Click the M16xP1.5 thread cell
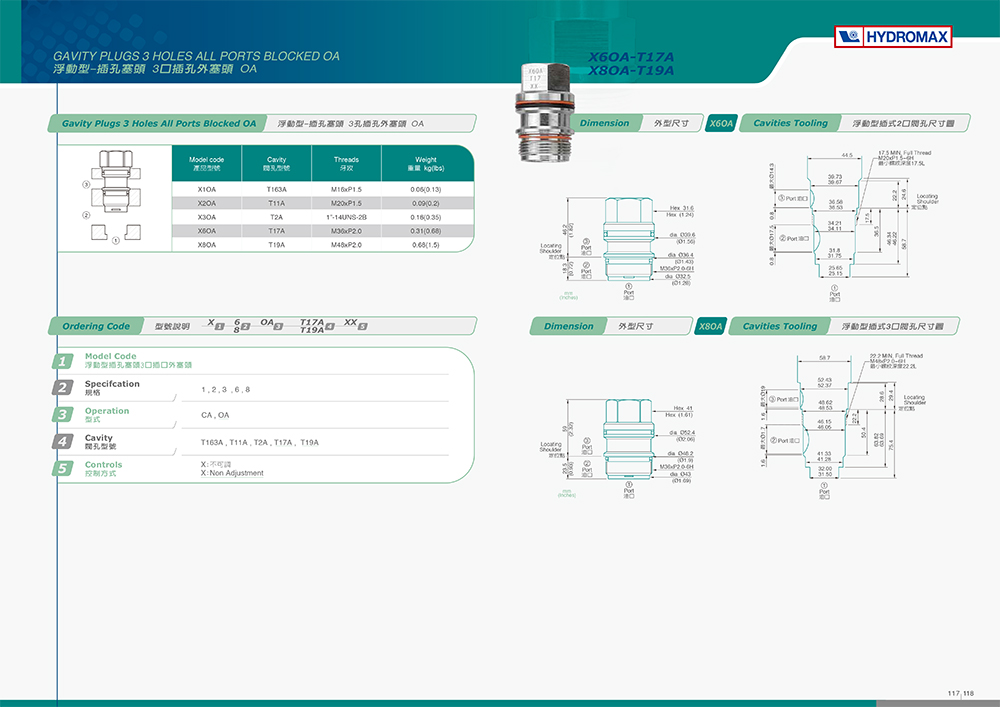1000x707 pixels. (346, 189)
